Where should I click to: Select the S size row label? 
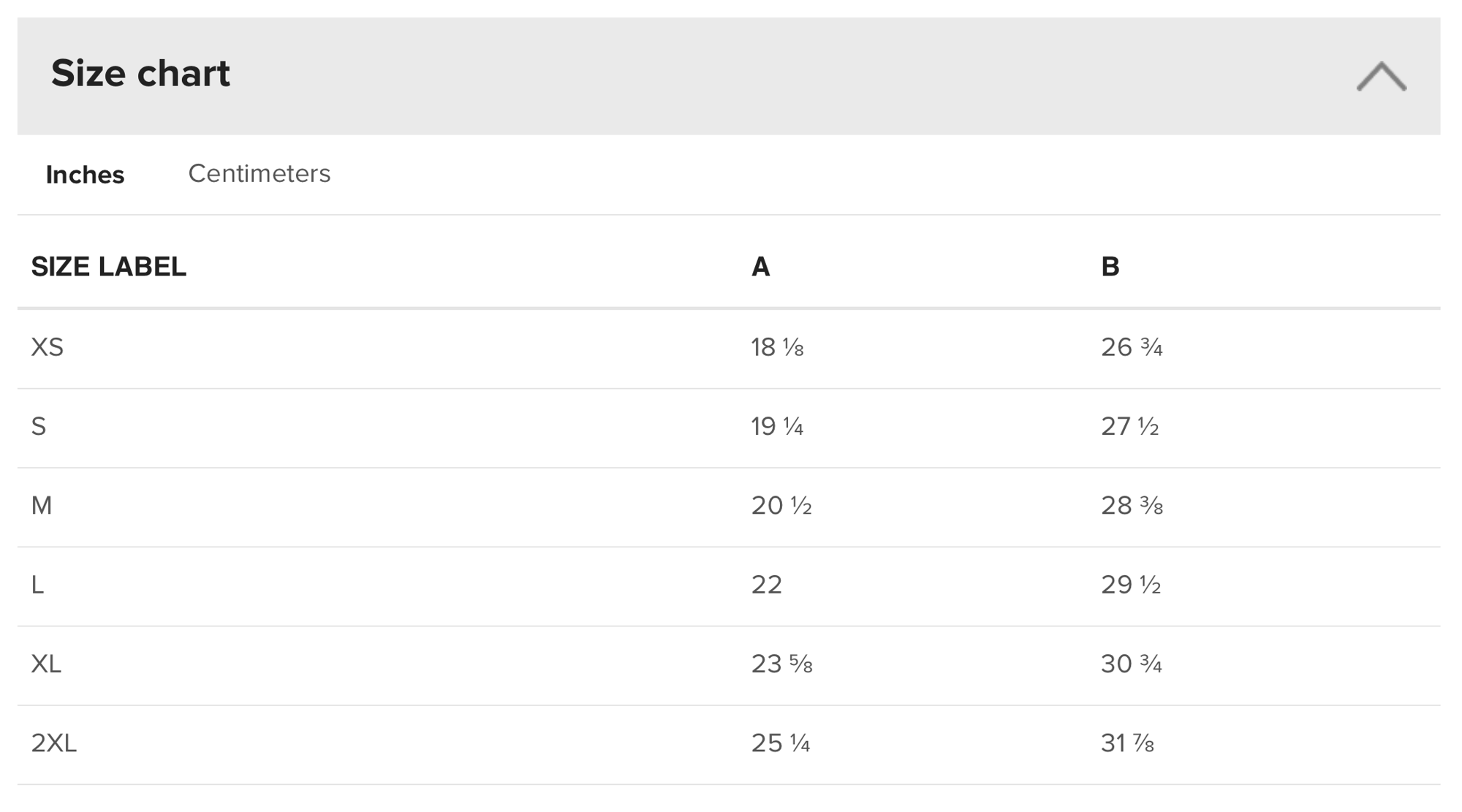[38, 426]
